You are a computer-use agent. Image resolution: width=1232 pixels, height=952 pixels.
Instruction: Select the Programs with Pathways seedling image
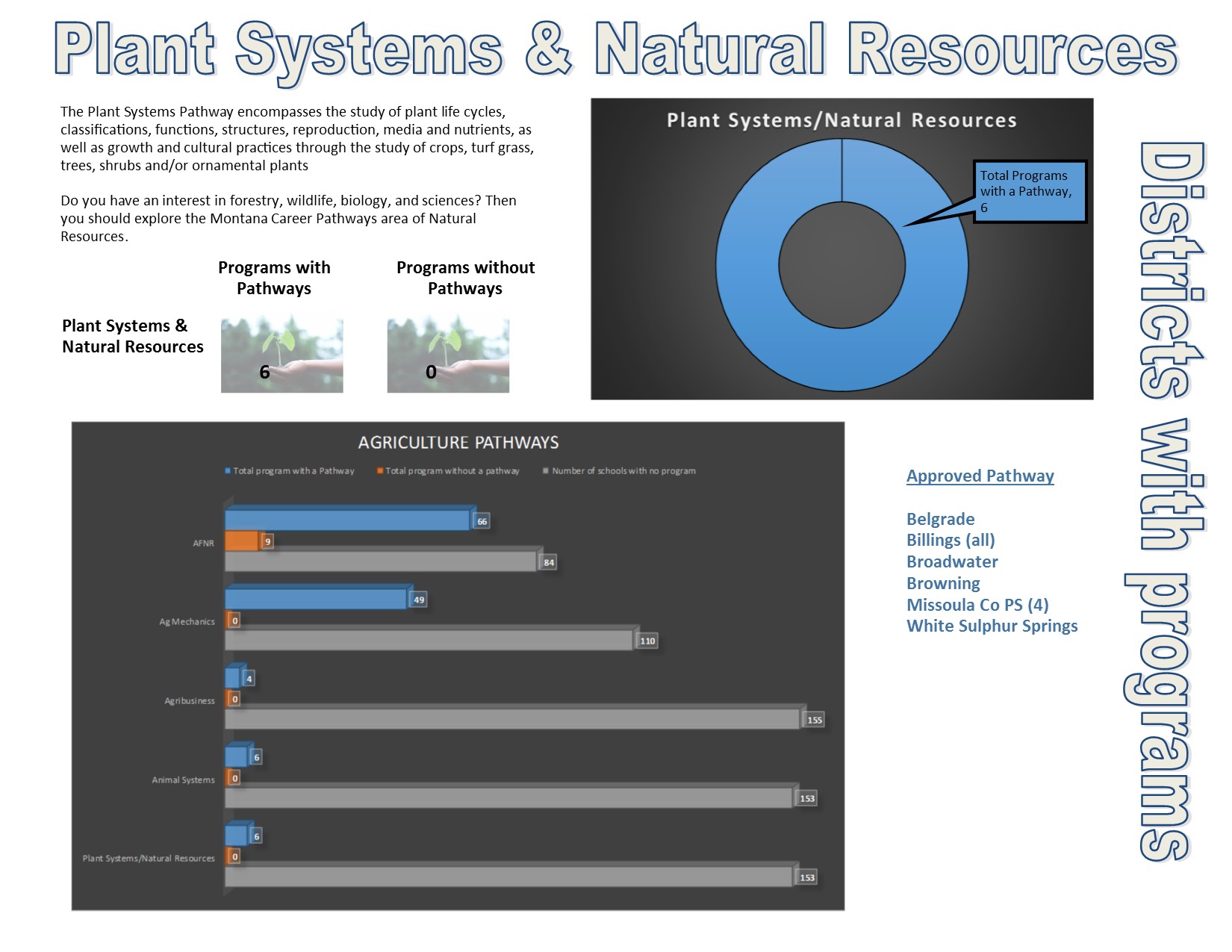(281, 355)
